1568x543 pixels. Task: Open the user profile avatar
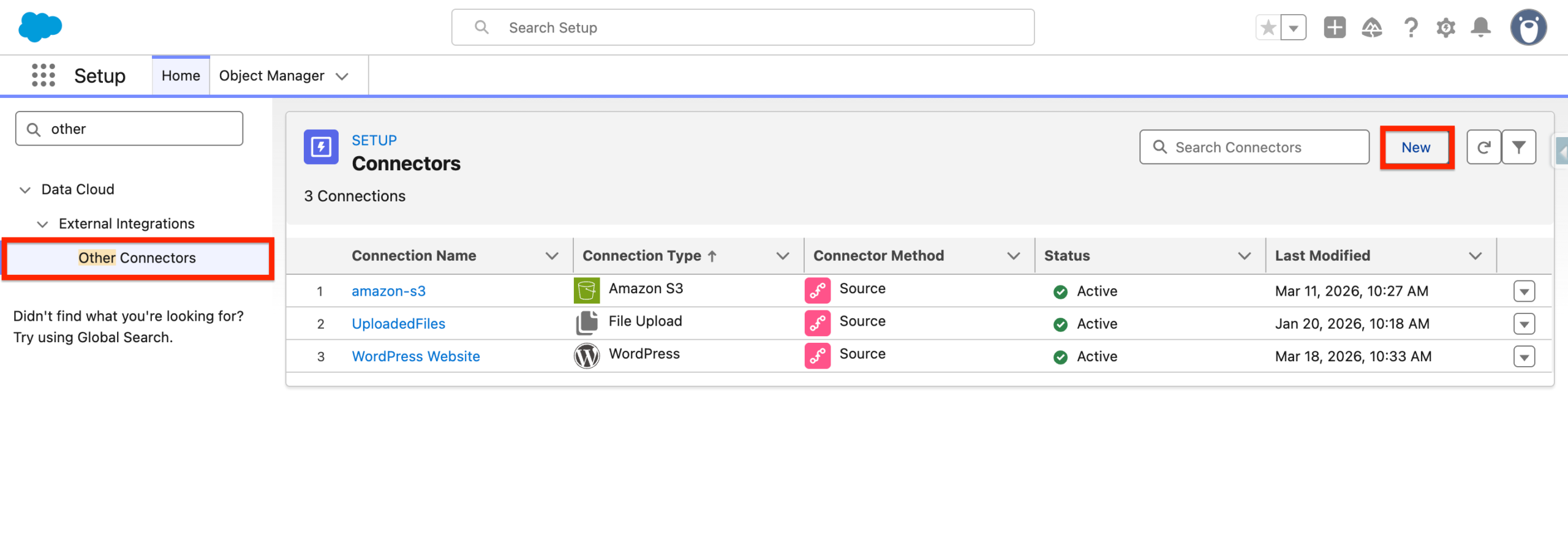(x=1528, y=28)
